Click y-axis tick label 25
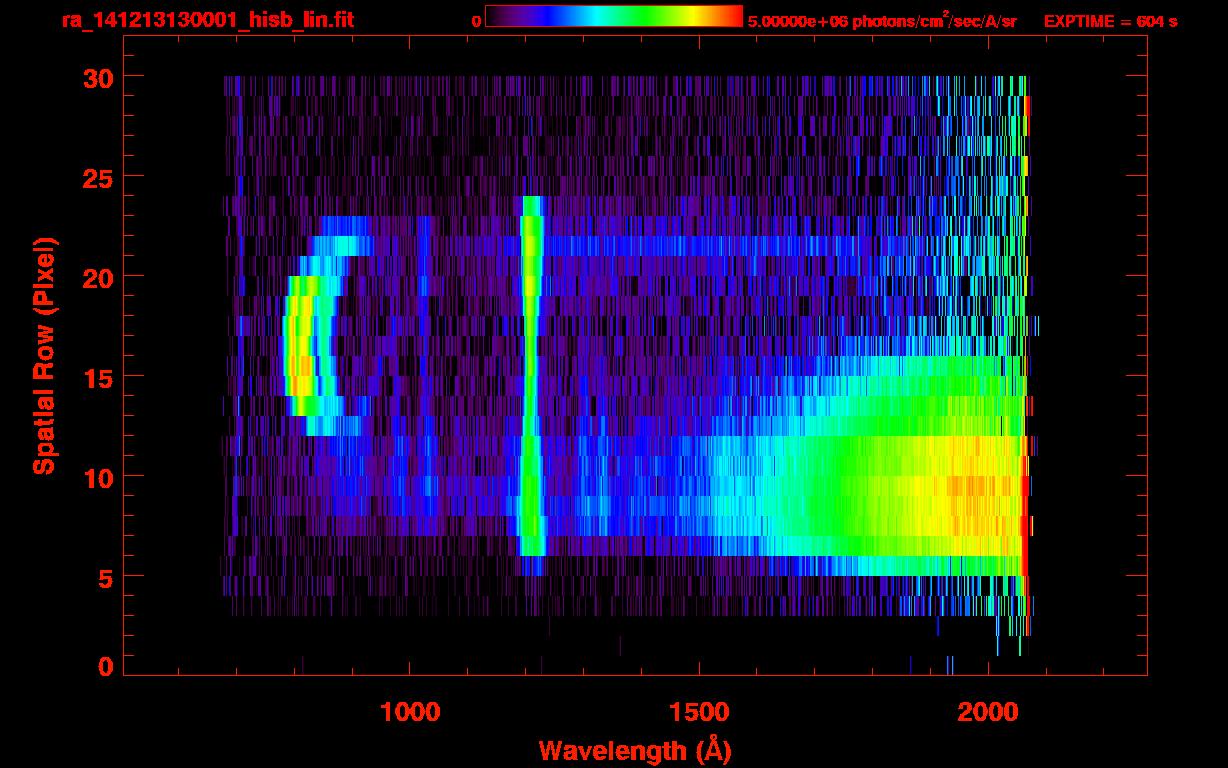The image size is (1228, 768). (x=98, y=177)
